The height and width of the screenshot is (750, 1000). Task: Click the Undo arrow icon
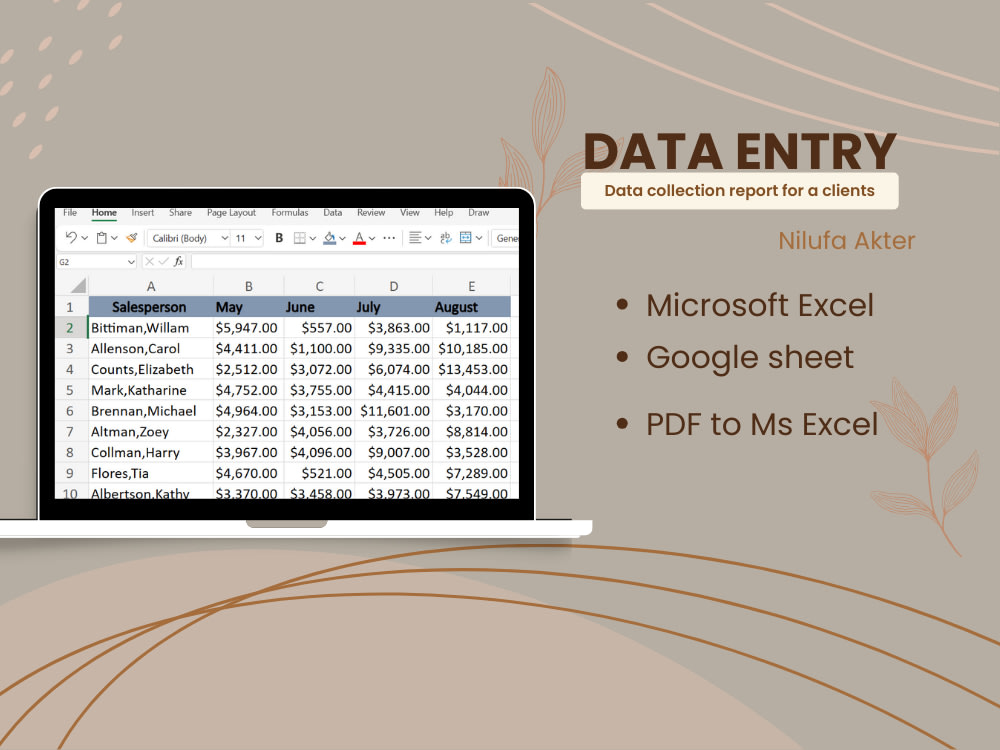pyautogui.click(x=71, y=237)
